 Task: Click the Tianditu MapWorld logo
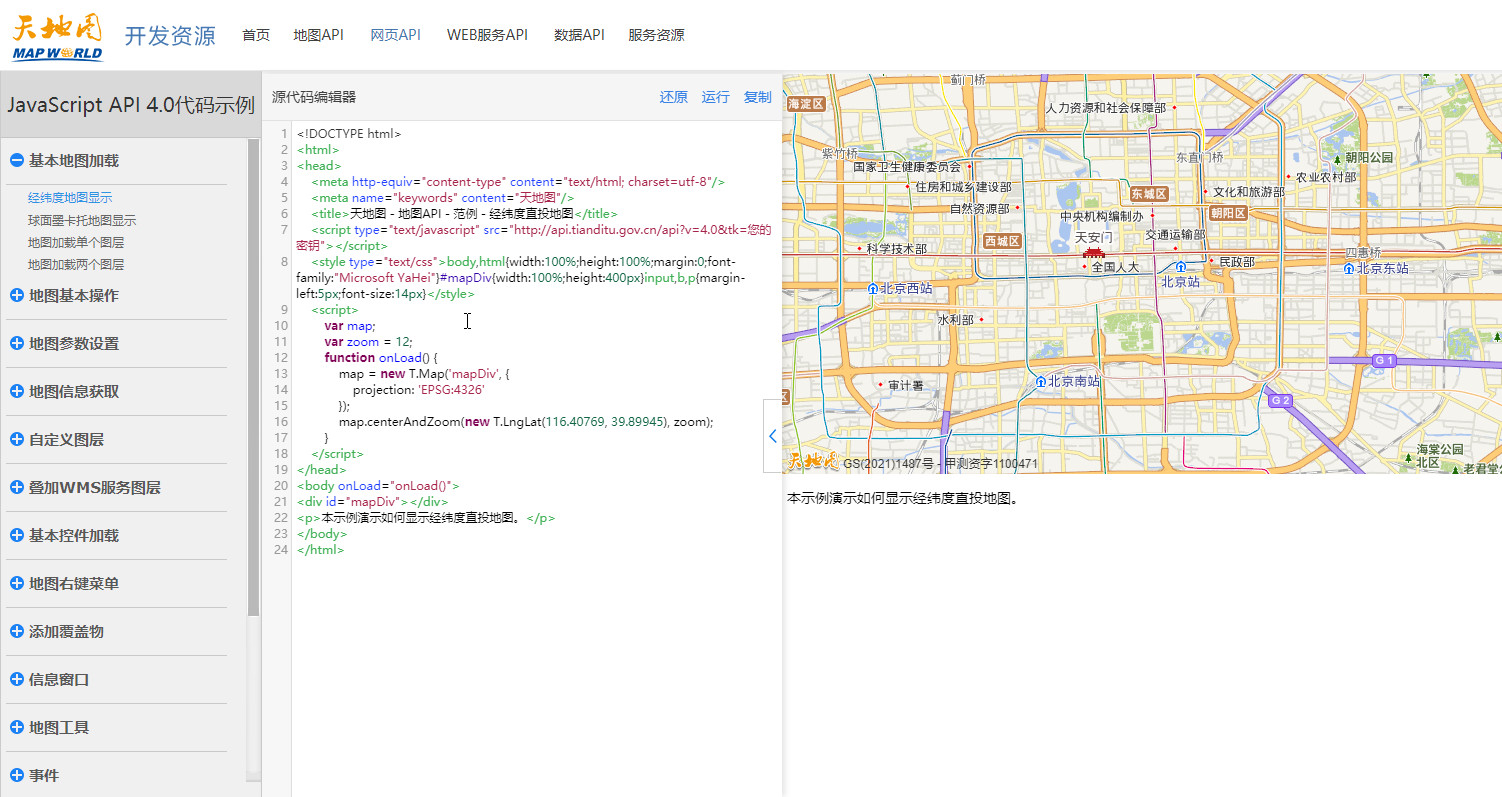(57, 36)
